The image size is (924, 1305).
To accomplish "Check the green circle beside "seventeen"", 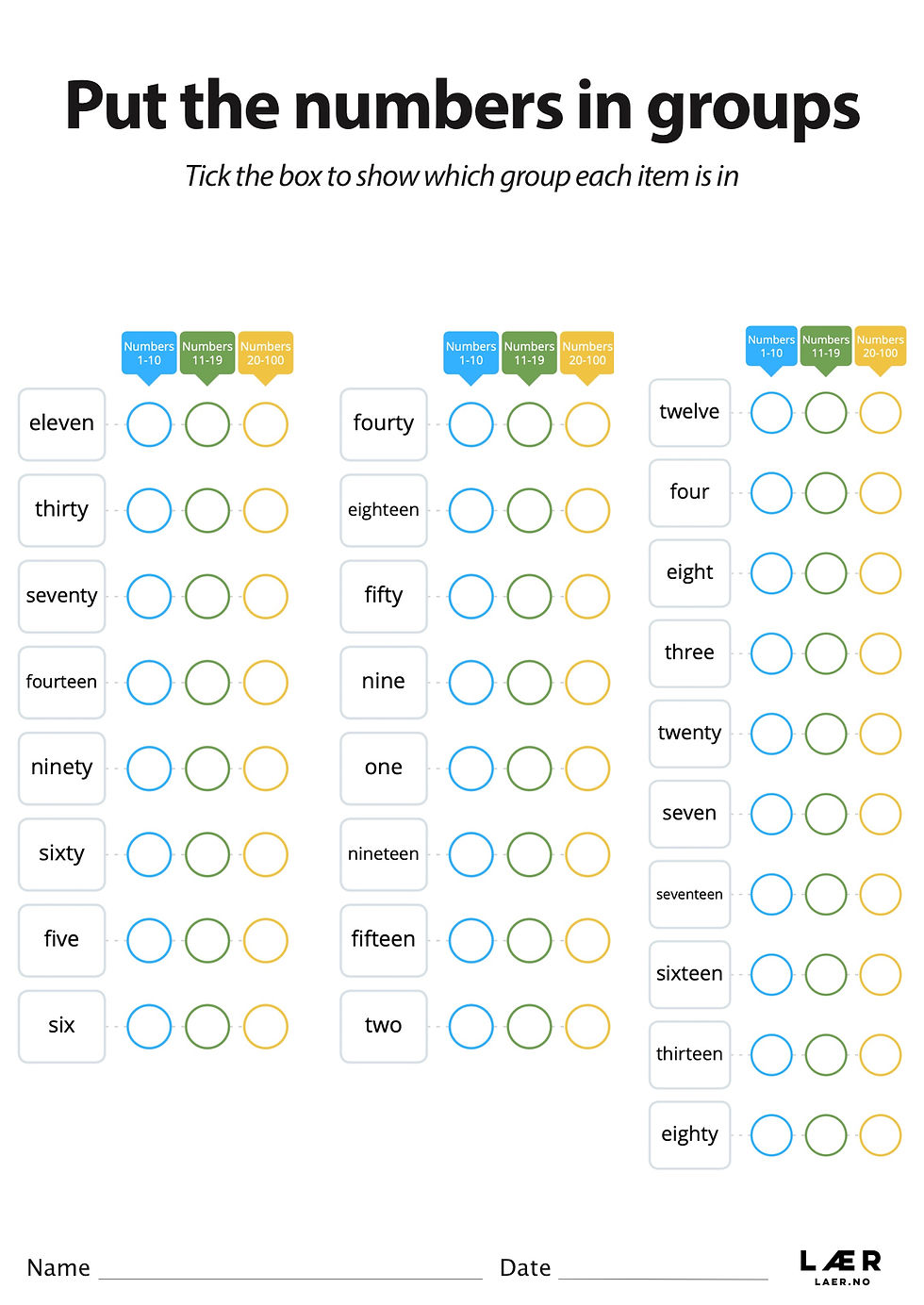I will [x=826, y=894].
